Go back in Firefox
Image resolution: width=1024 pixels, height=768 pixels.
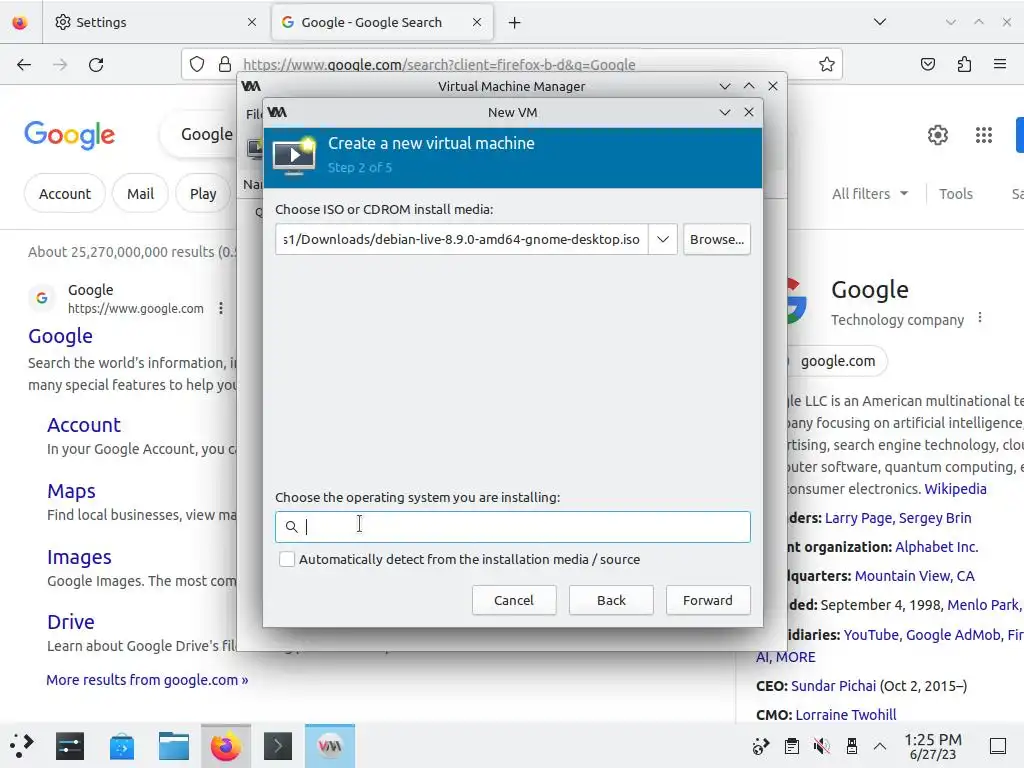[24, 65]
